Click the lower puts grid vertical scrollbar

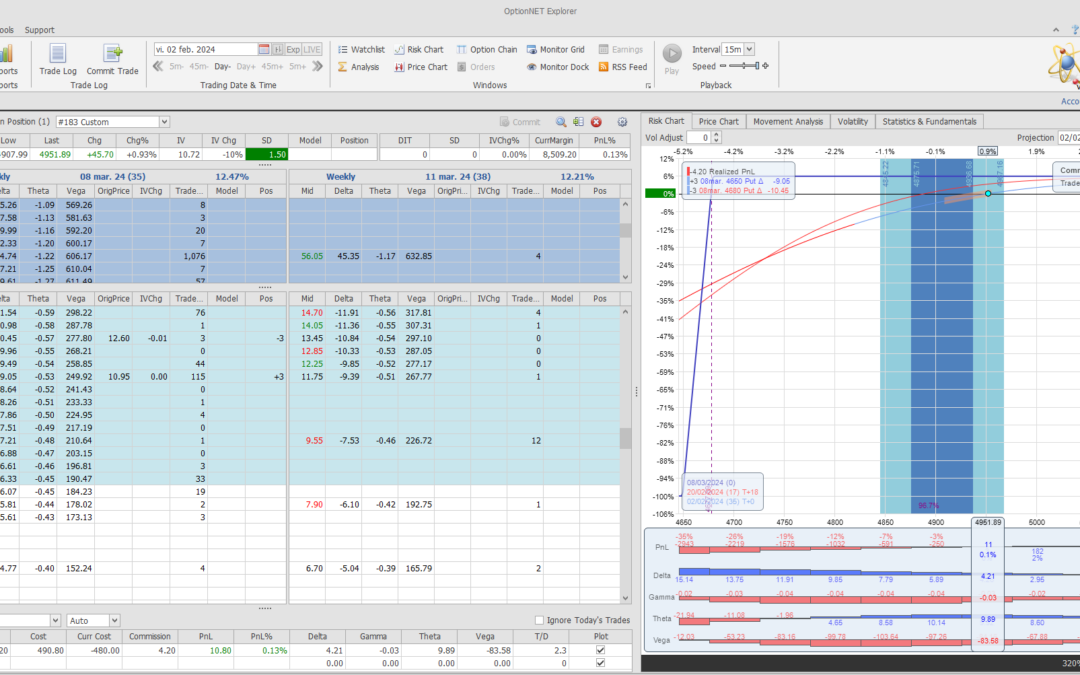click(x=625, y=455)
